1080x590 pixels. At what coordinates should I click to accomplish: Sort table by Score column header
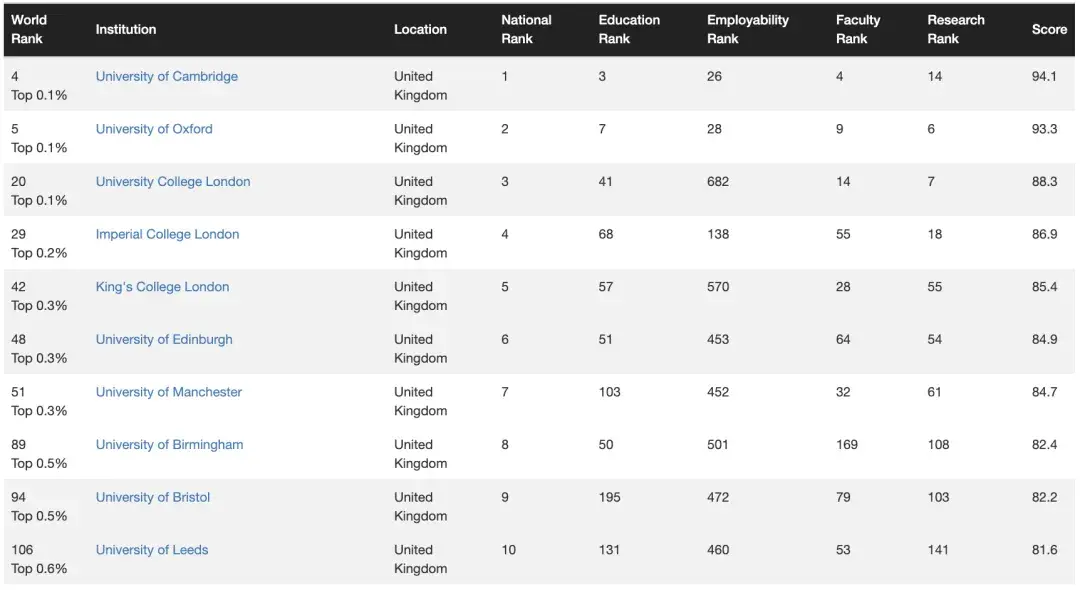click(1049, 30)
